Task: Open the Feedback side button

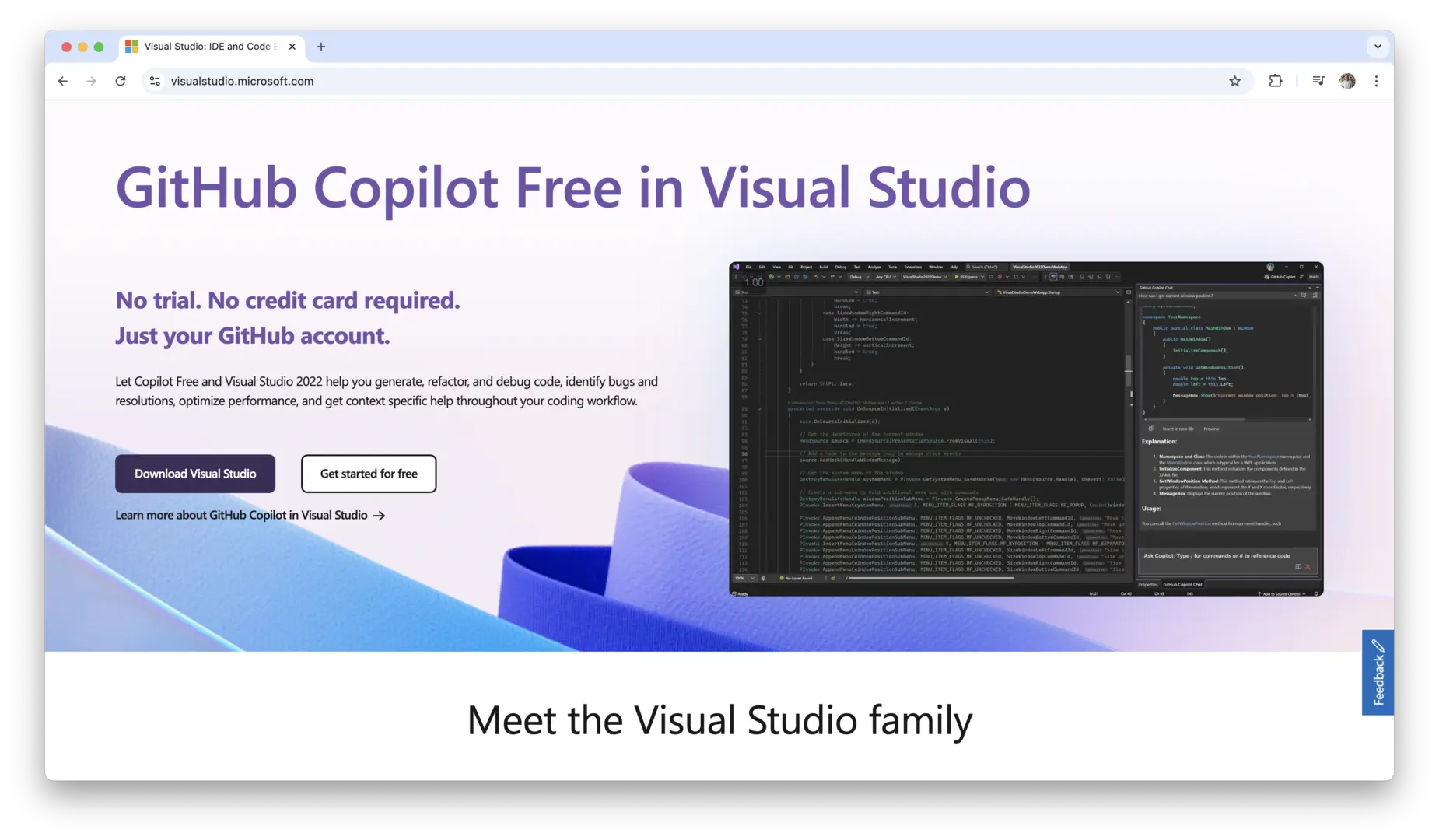Action: (1378, 672)
